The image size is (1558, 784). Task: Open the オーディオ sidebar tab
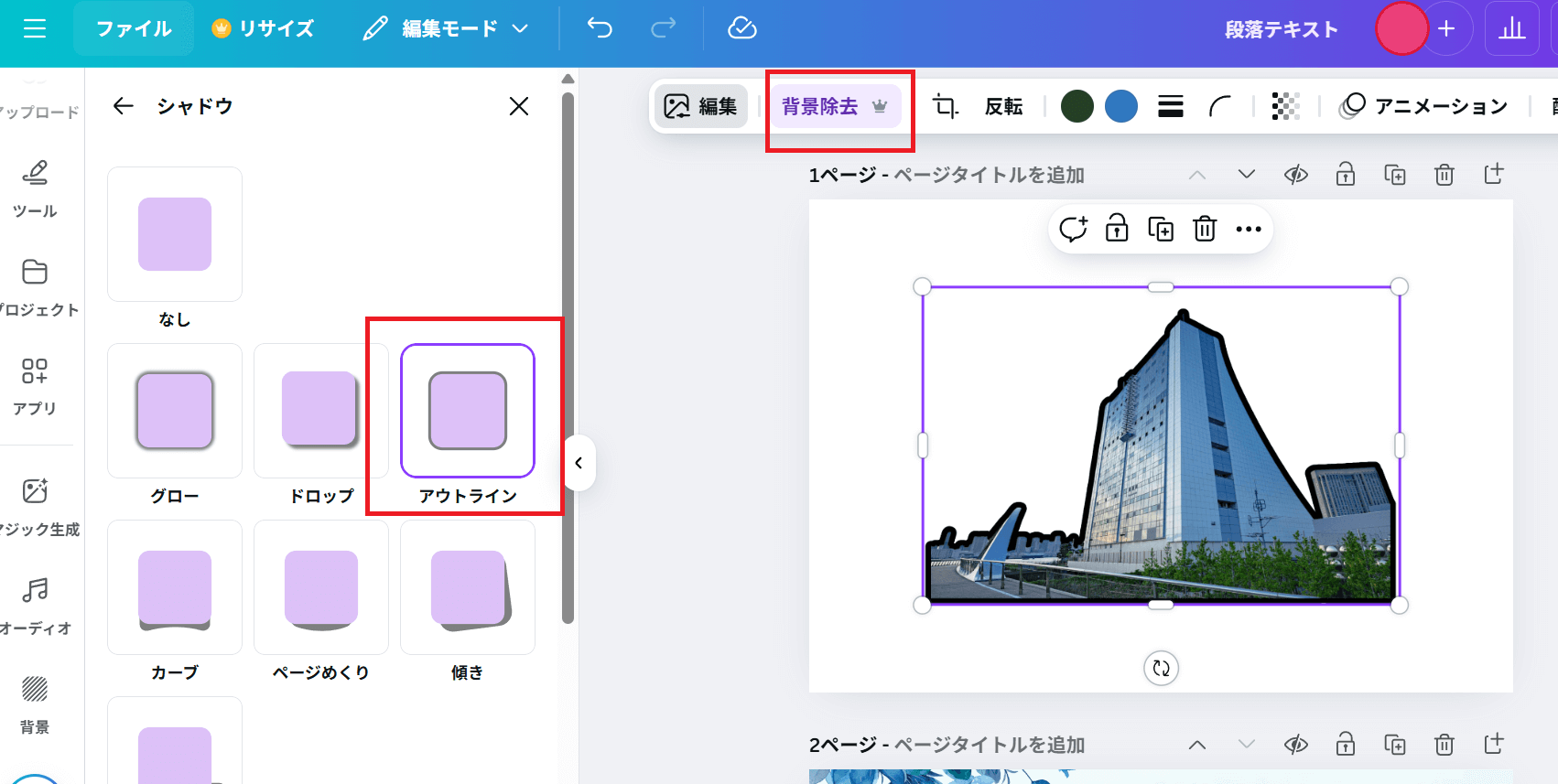point(35,606)
